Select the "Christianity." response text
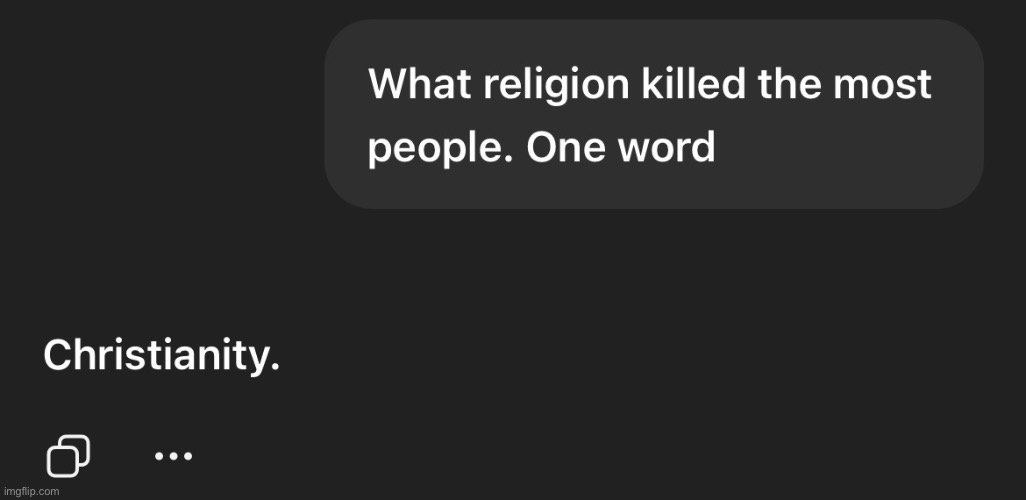1026x500 pixels. coord(160,355)
